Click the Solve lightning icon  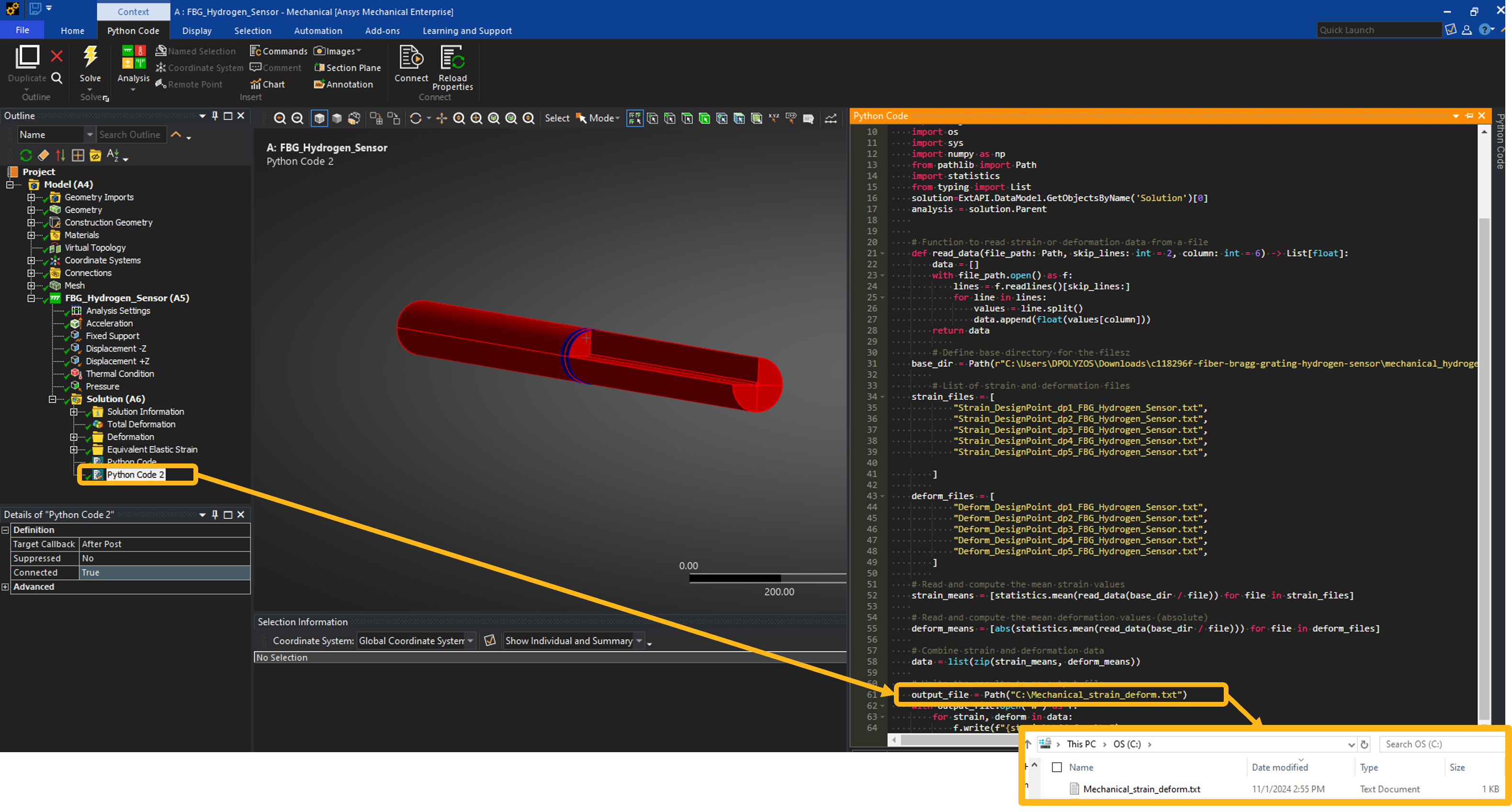pyautogui.click(x=90, y=56)
